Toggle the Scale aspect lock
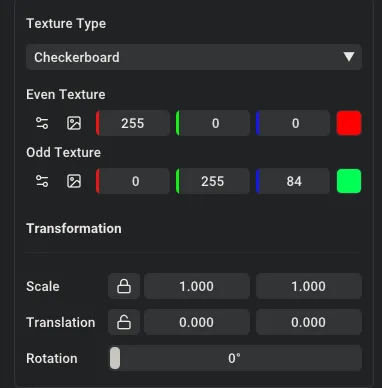Image resolution: width=382 pixels, height=388 pixels. coord(124,286)
